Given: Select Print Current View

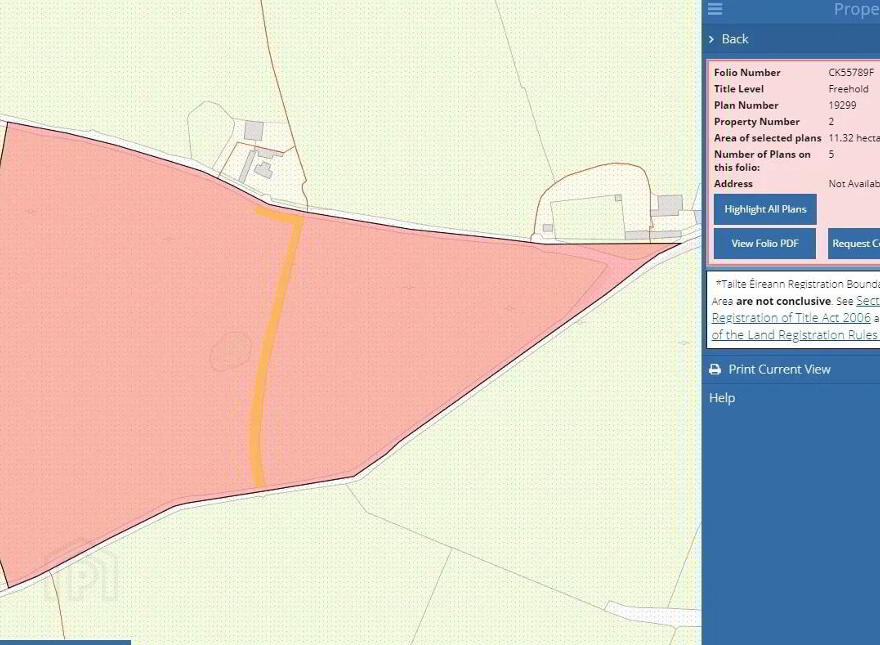Looking at the screenshot, I should pos(779,369).
